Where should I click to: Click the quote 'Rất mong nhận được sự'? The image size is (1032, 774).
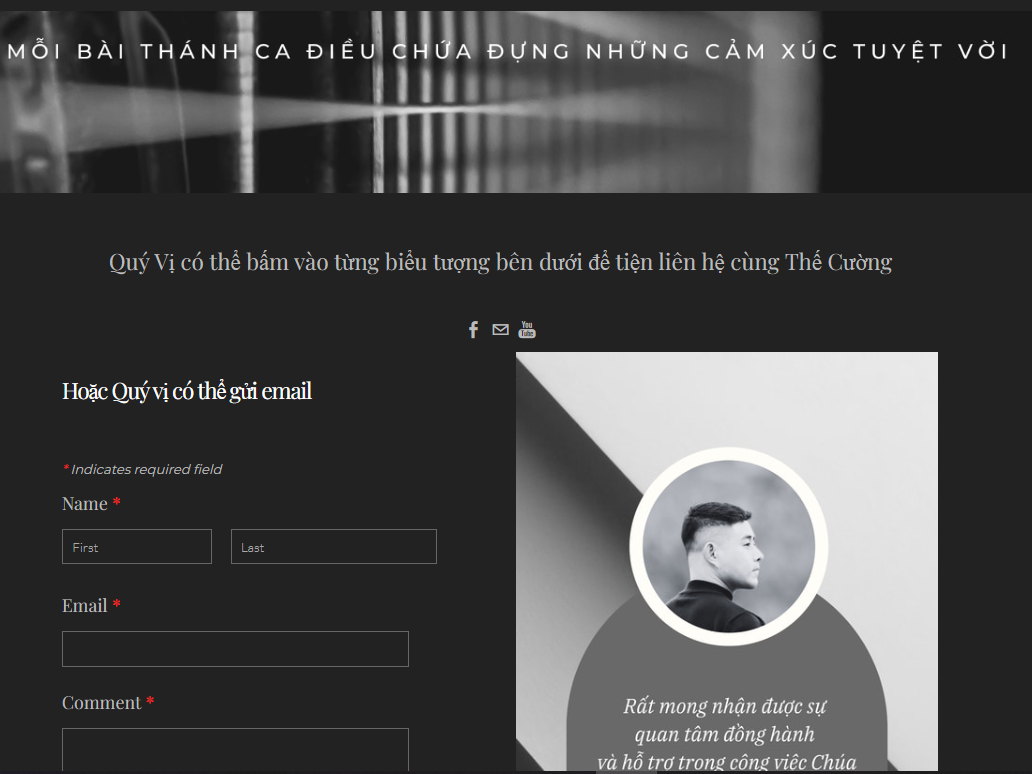pos(725,706)
